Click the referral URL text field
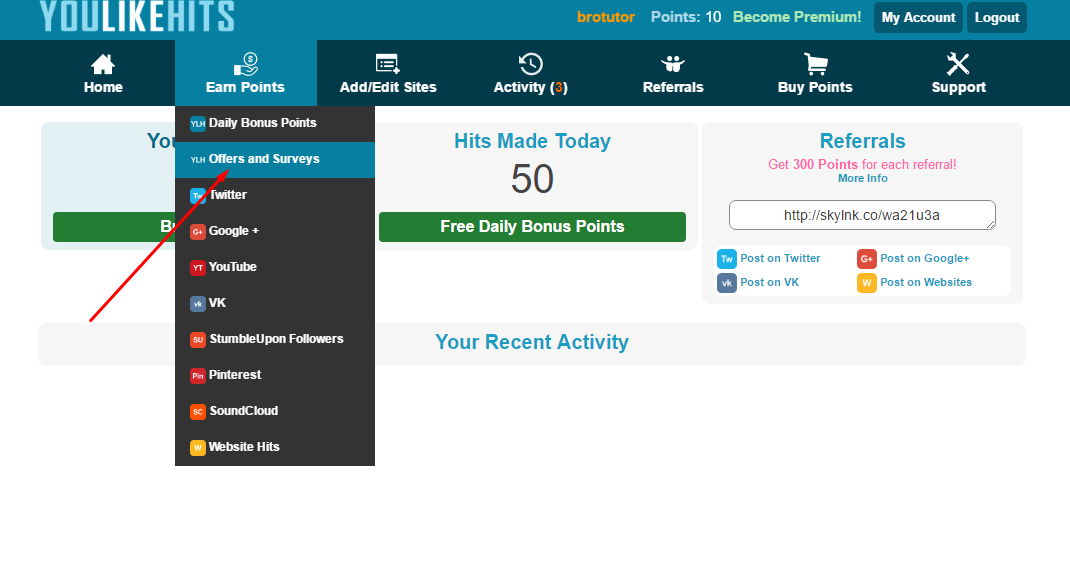1070x561 pixels. (863, 215)
